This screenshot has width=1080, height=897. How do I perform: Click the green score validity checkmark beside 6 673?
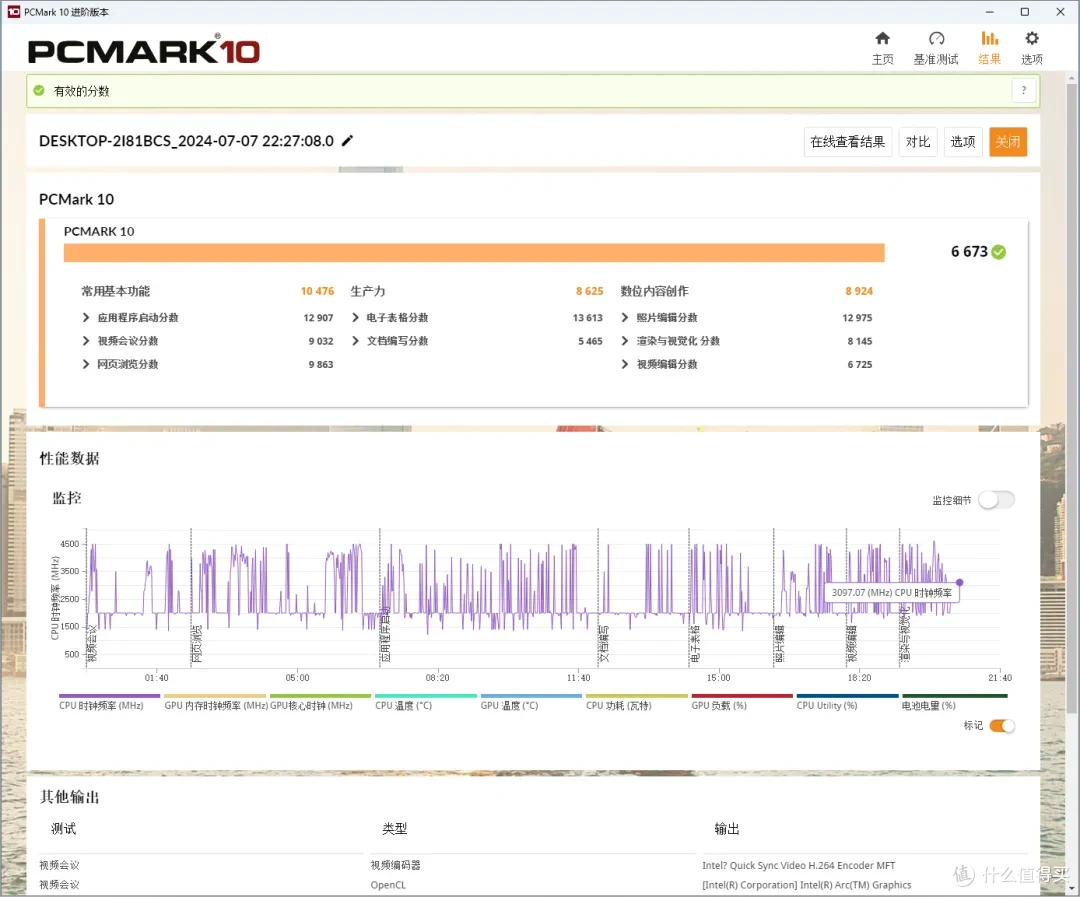[999, 252]
